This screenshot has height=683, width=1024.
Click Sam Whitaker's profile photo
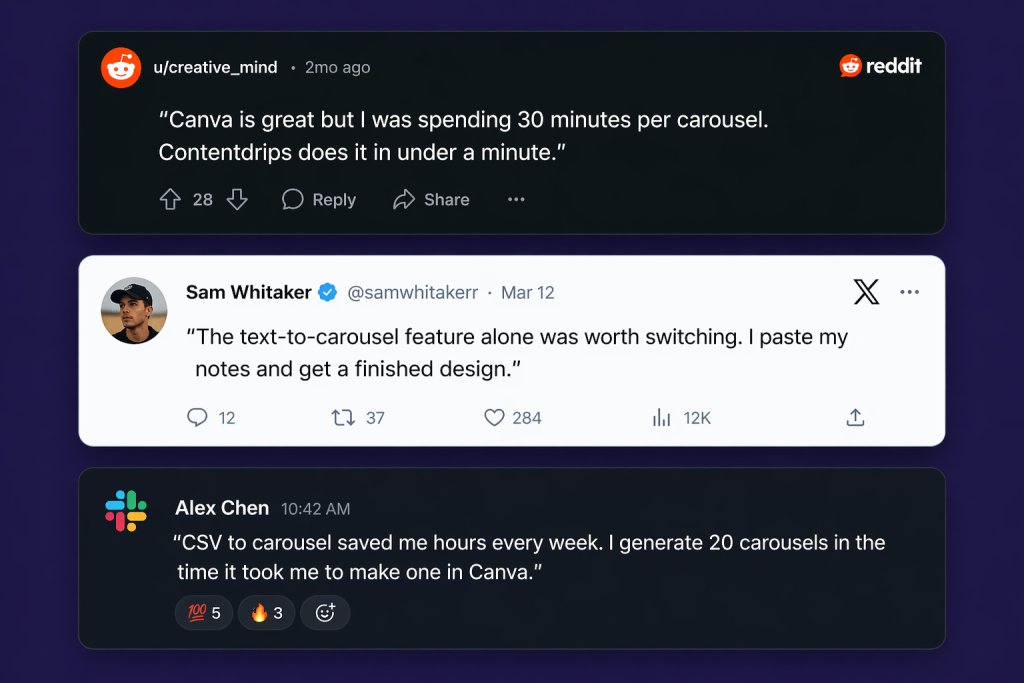(x=134, y=310)
